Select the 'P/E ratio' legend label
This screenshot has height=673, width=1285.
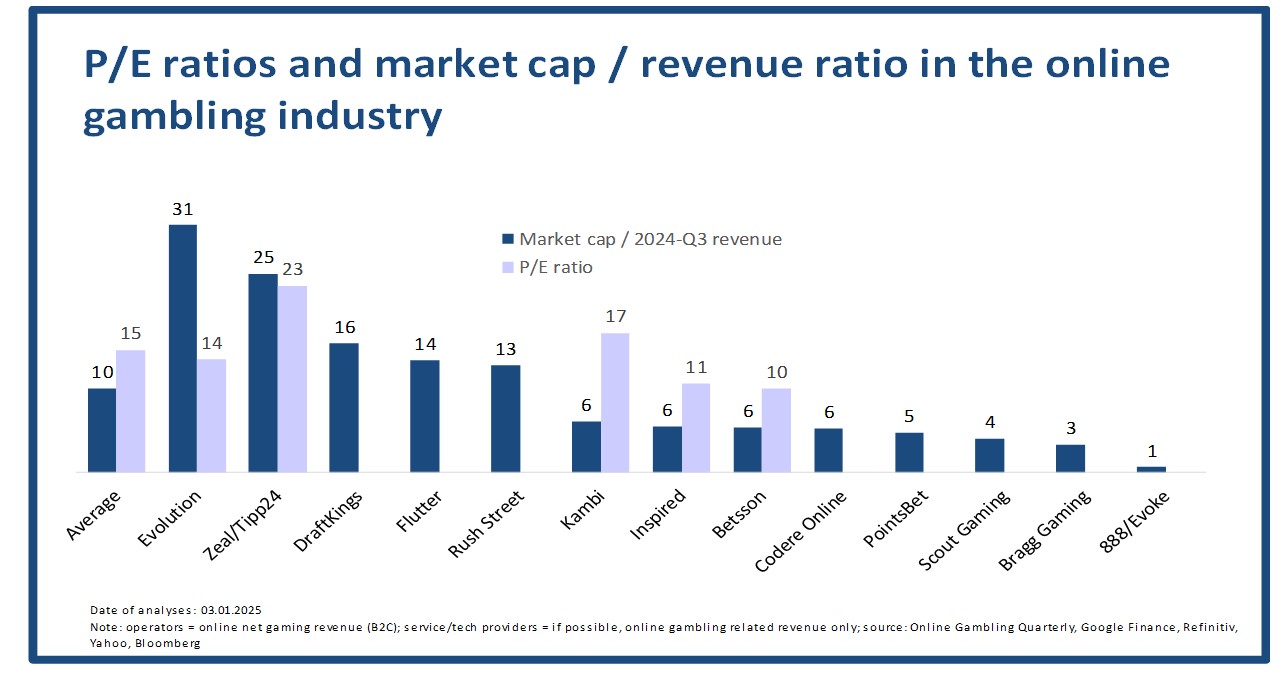click(x=556, y=268)
